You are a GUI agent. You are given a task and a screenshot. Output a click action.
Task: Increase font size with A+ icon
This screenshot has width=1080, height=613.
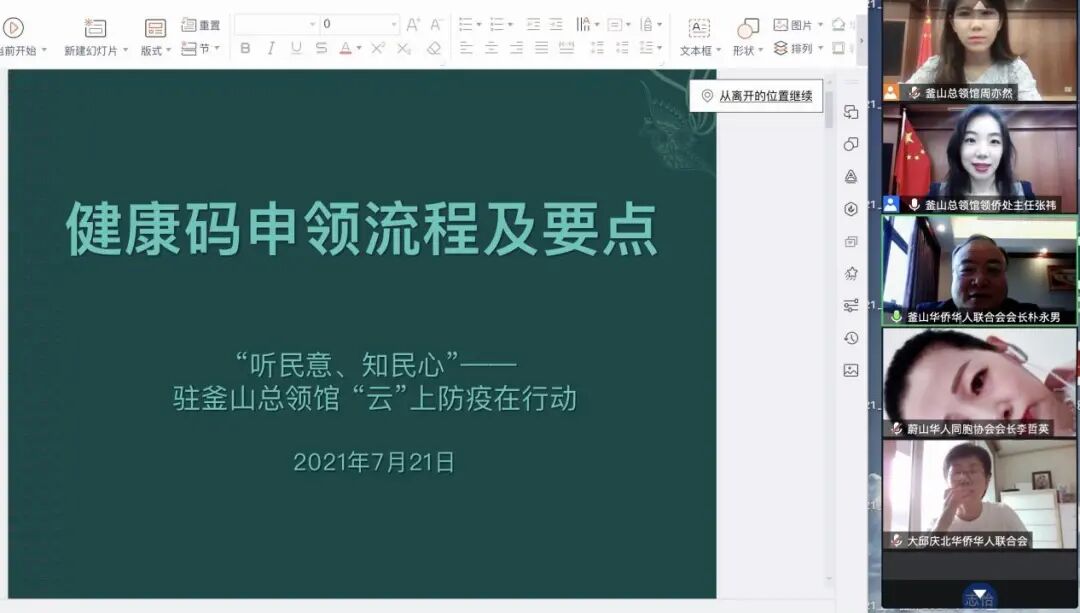(413, 25)
